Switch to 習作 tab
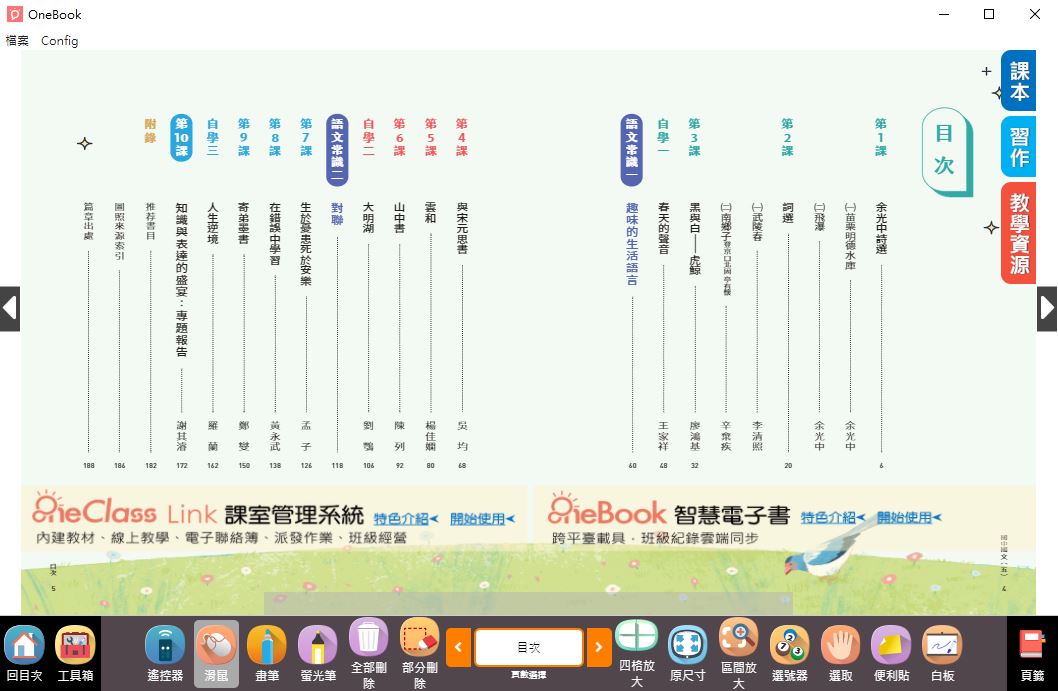 tap(1019, 146)
